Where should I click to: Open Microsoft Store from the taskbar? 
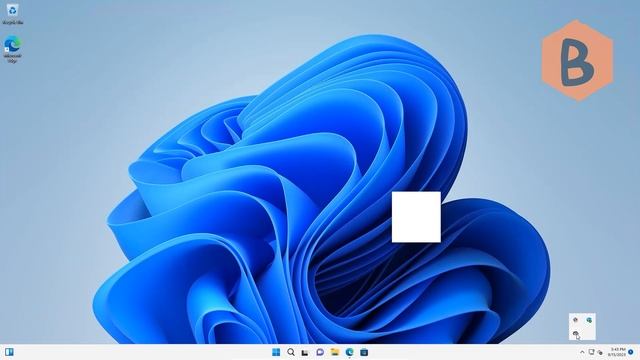pyautogui.click(x=364, y=352)
